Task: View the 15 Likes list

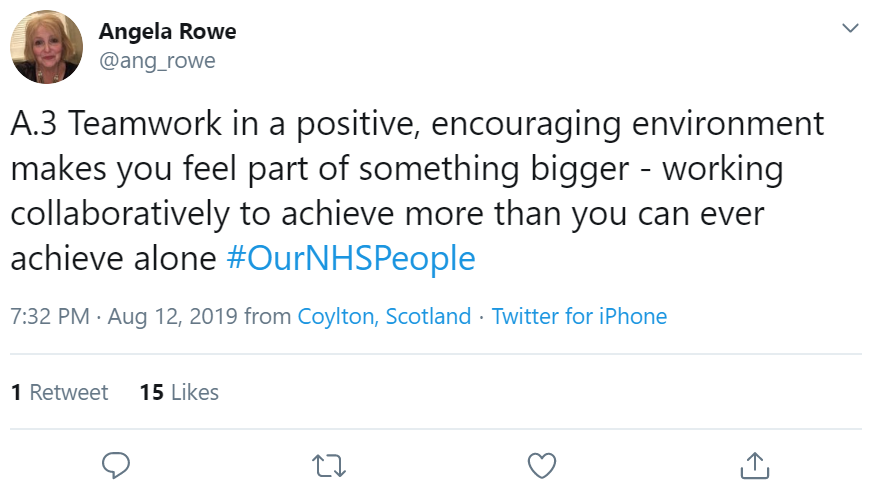Action: [x=179, y=392]
